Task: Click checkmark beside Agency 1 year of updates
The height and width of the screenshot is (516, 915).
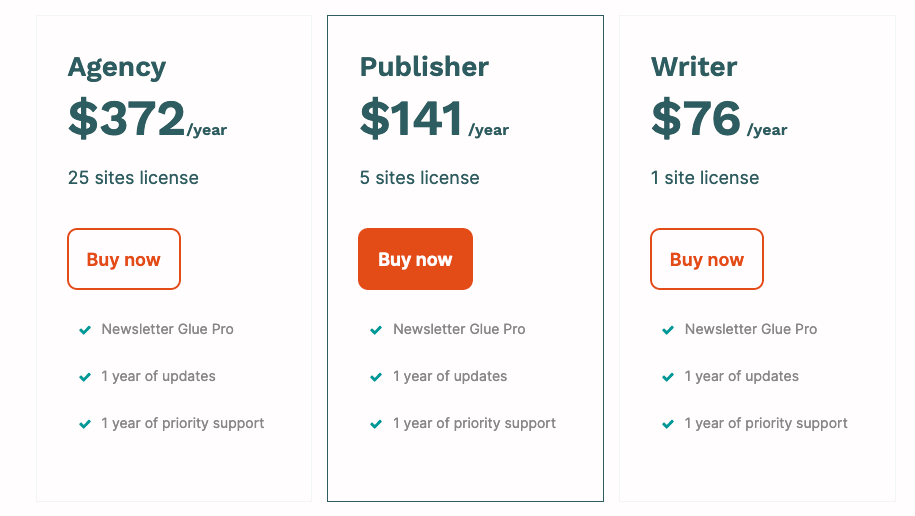Action: 85,377
